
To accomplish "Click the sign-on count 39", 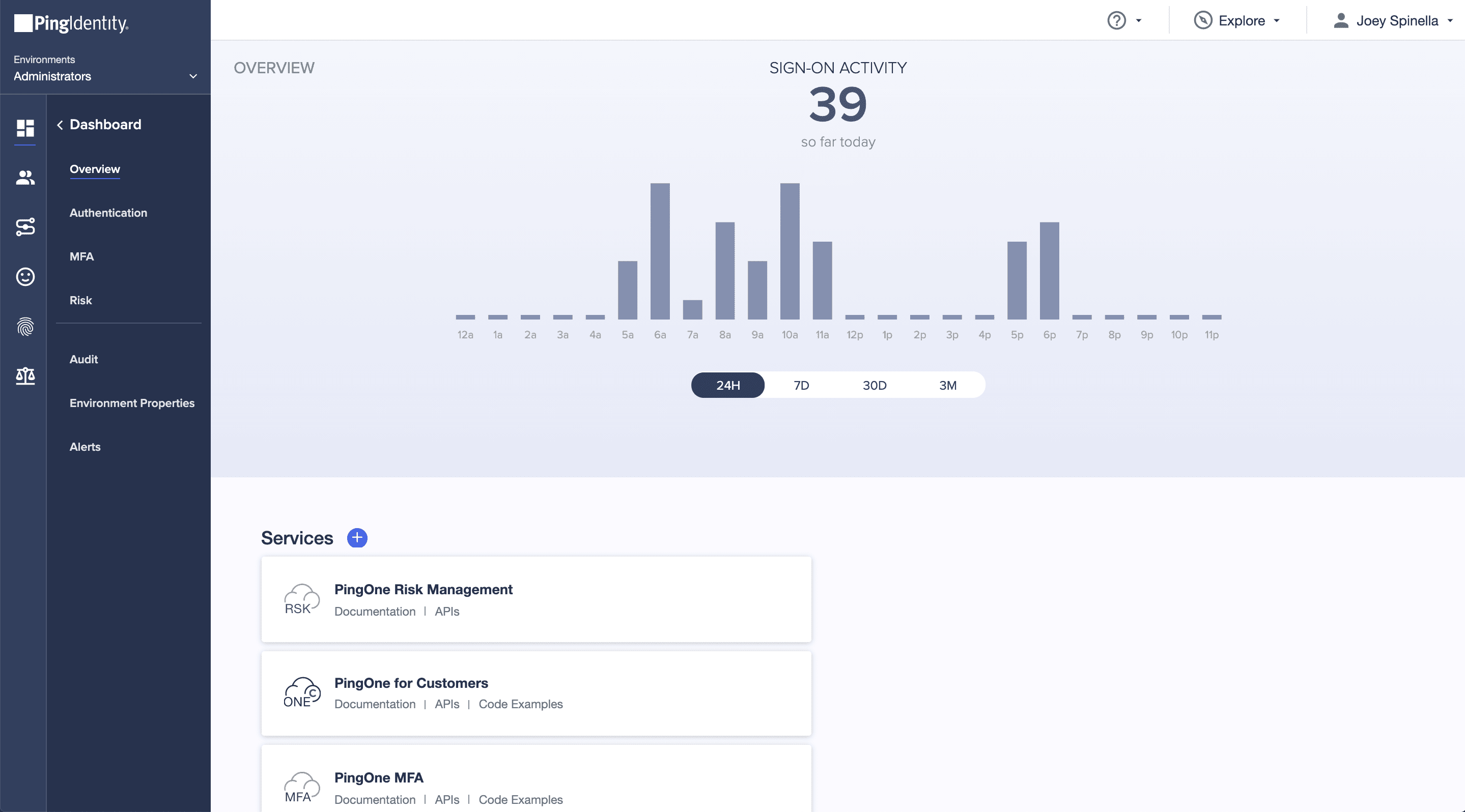I will tap(838, 105).
